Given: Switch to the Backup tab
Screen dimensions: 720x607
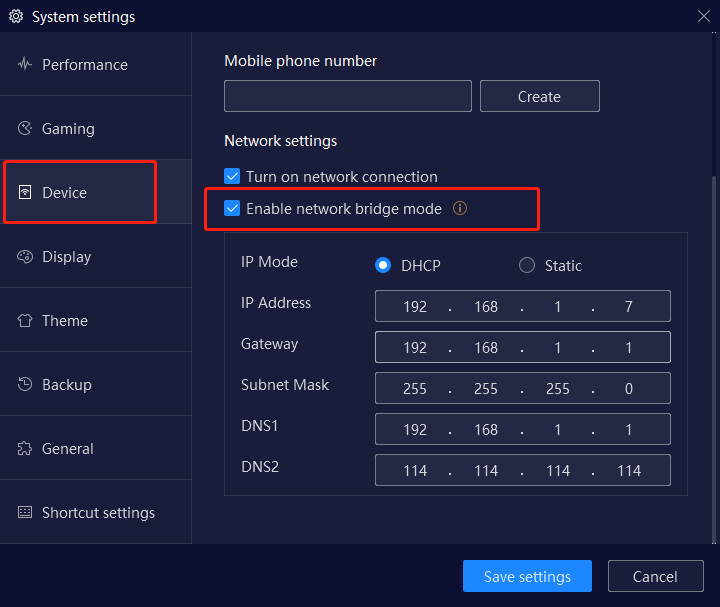Looking at the screenshot, I should coord(96,384).
